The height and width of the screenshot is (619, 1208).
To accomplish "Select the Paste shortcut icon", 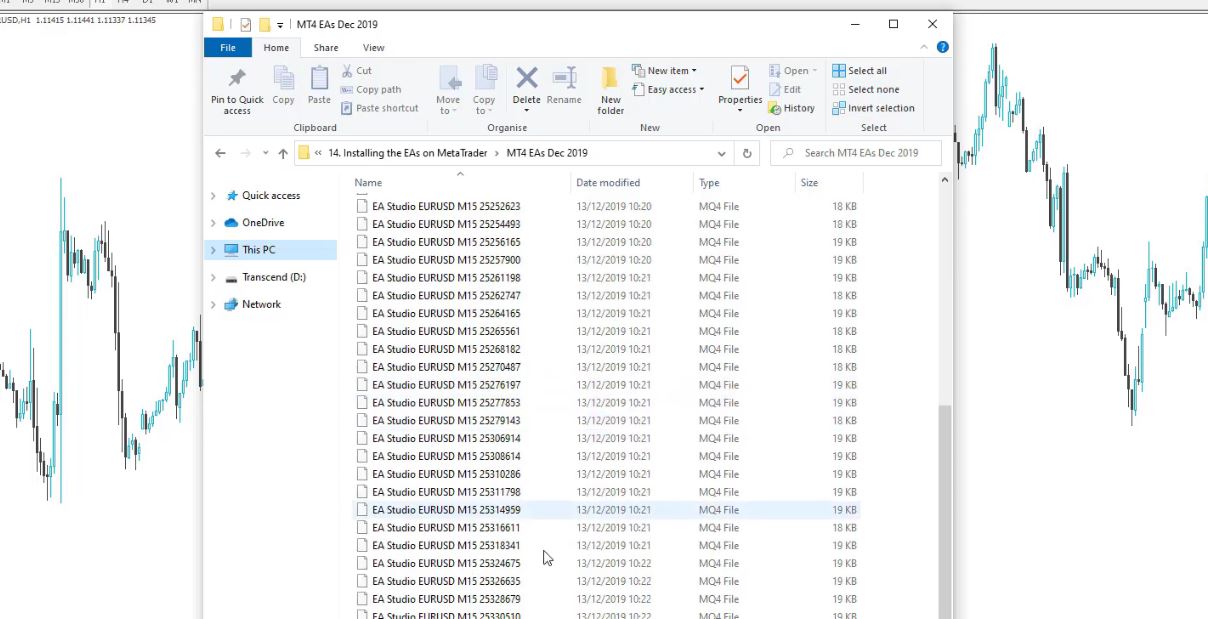I will click(345, 107).
